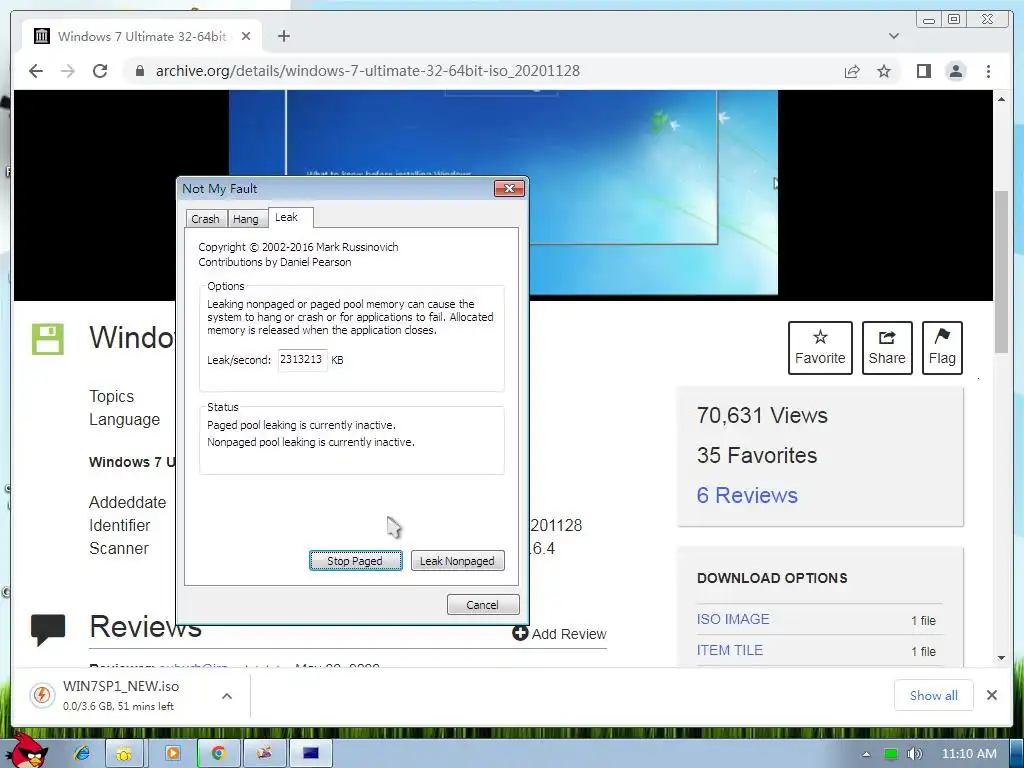Close the Not My Fault dialog
The height and width of the screenshot is (768, 1024).
(x=509, y=189)
